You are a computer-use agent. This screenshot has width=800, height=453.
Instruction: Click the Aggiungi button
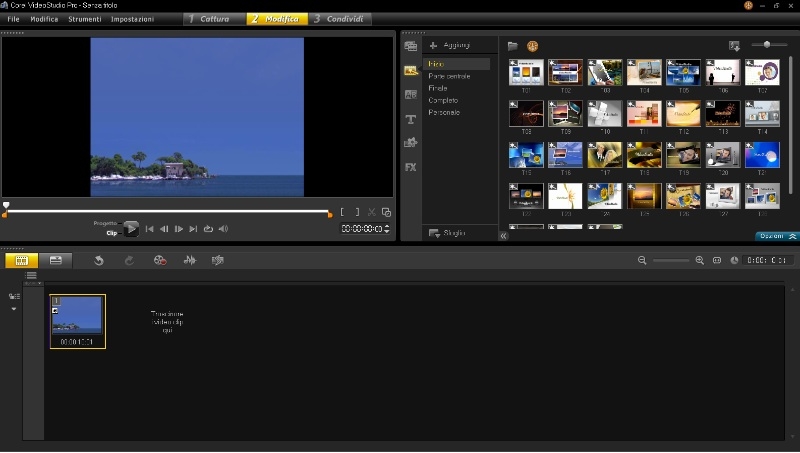coord(449,46)
